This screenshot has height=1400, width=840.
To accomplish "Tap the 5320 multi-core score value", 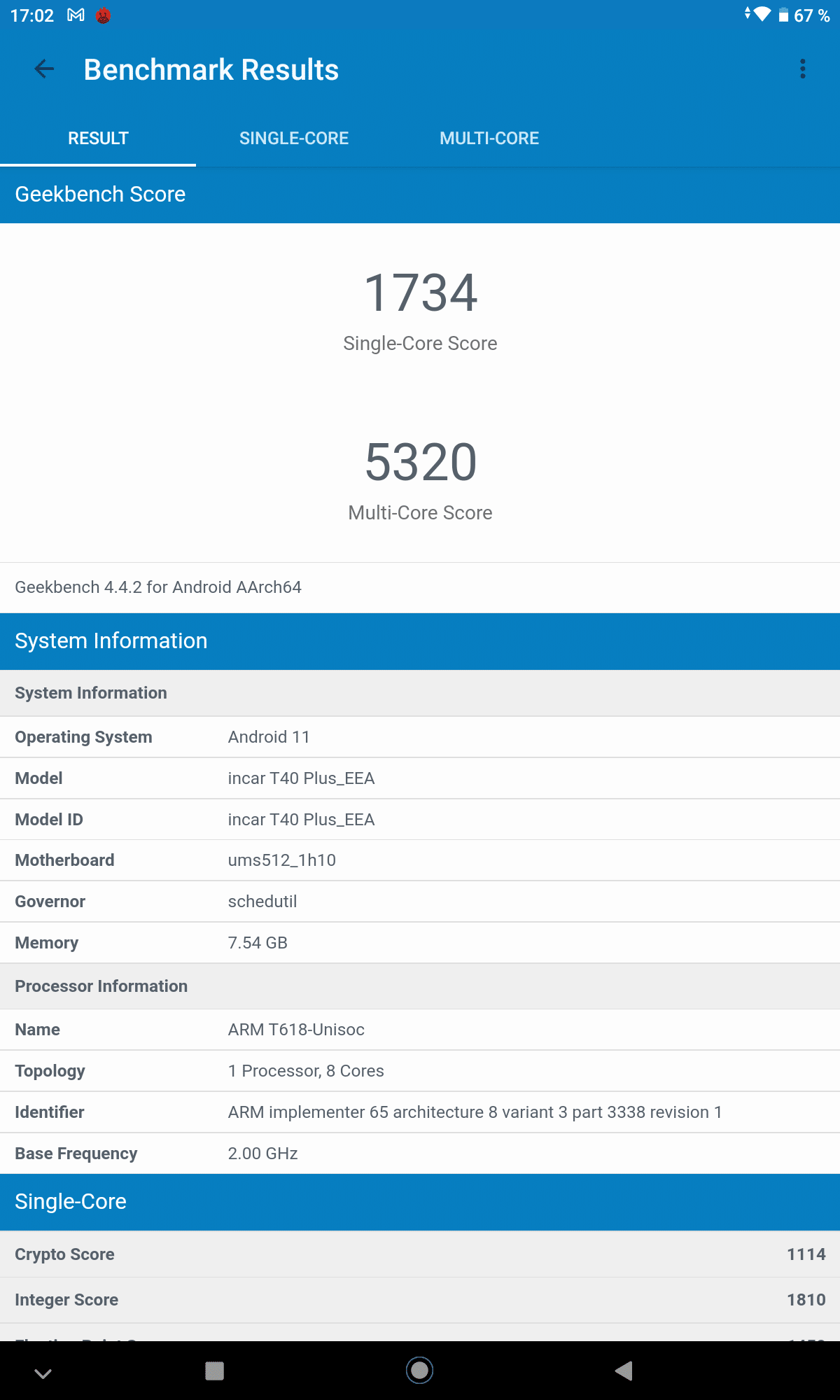I will coord(421,462).
